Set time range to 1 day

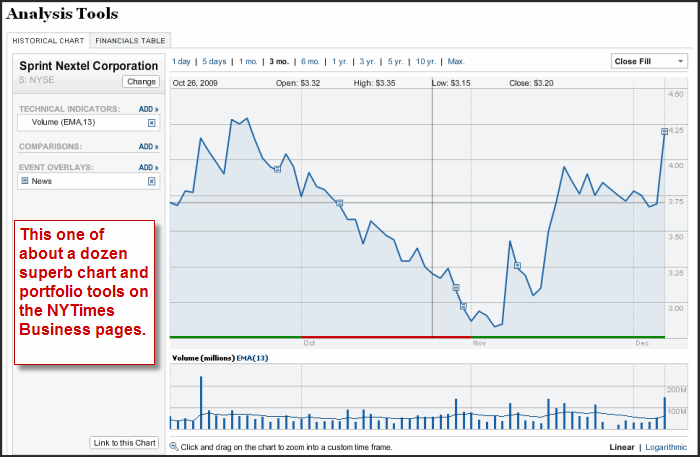pyautogui.click(x=181, y=62)
